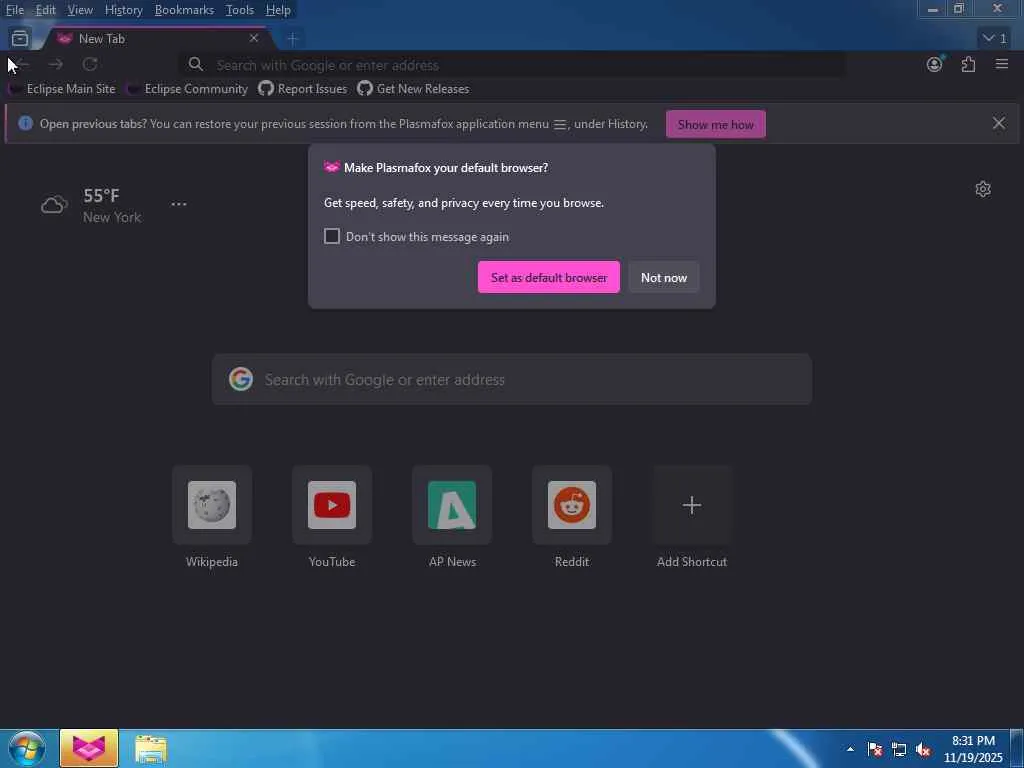This screenshot has width=1024, height=768.
Task: Click the Show me how button
Action: (716, 124)
